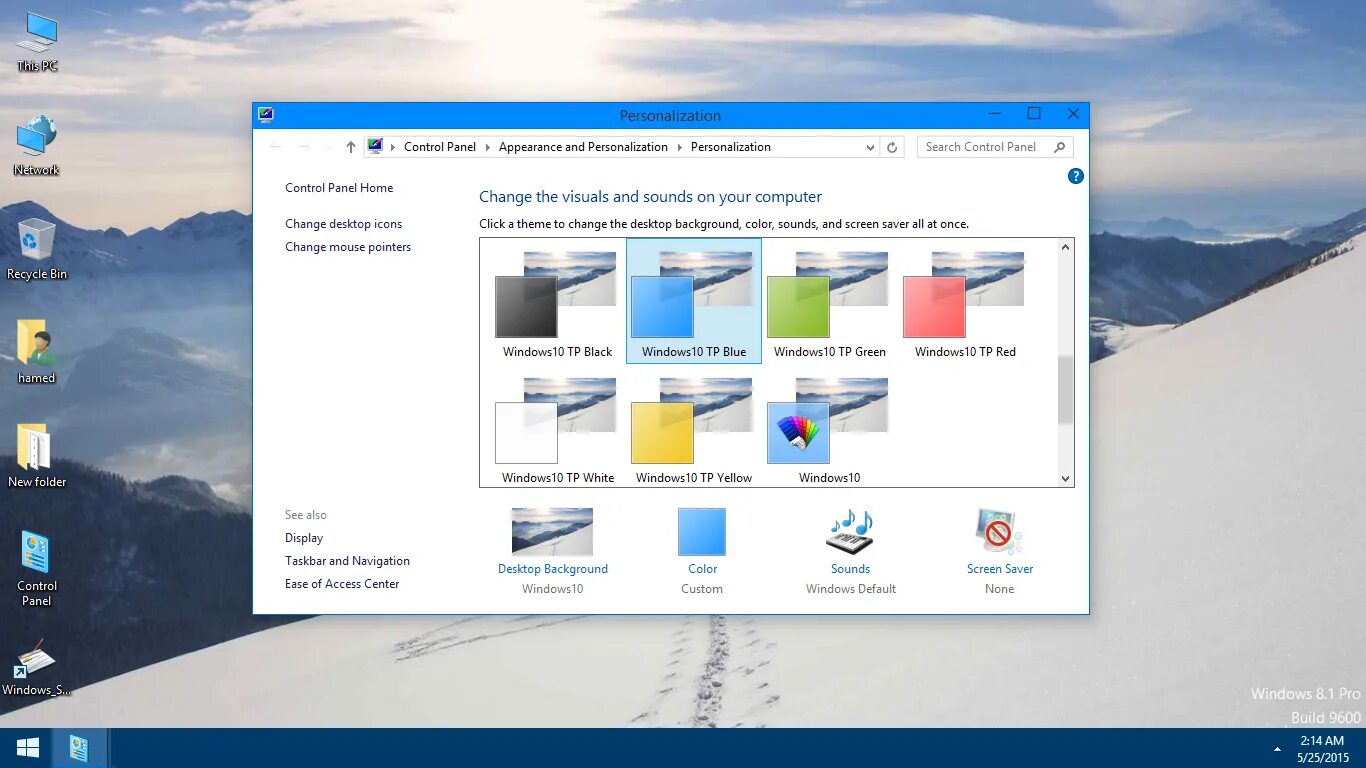Click the Back navigation arrow
The width and height of the screenshot is (1366, 768).
[x=276, y=147]
